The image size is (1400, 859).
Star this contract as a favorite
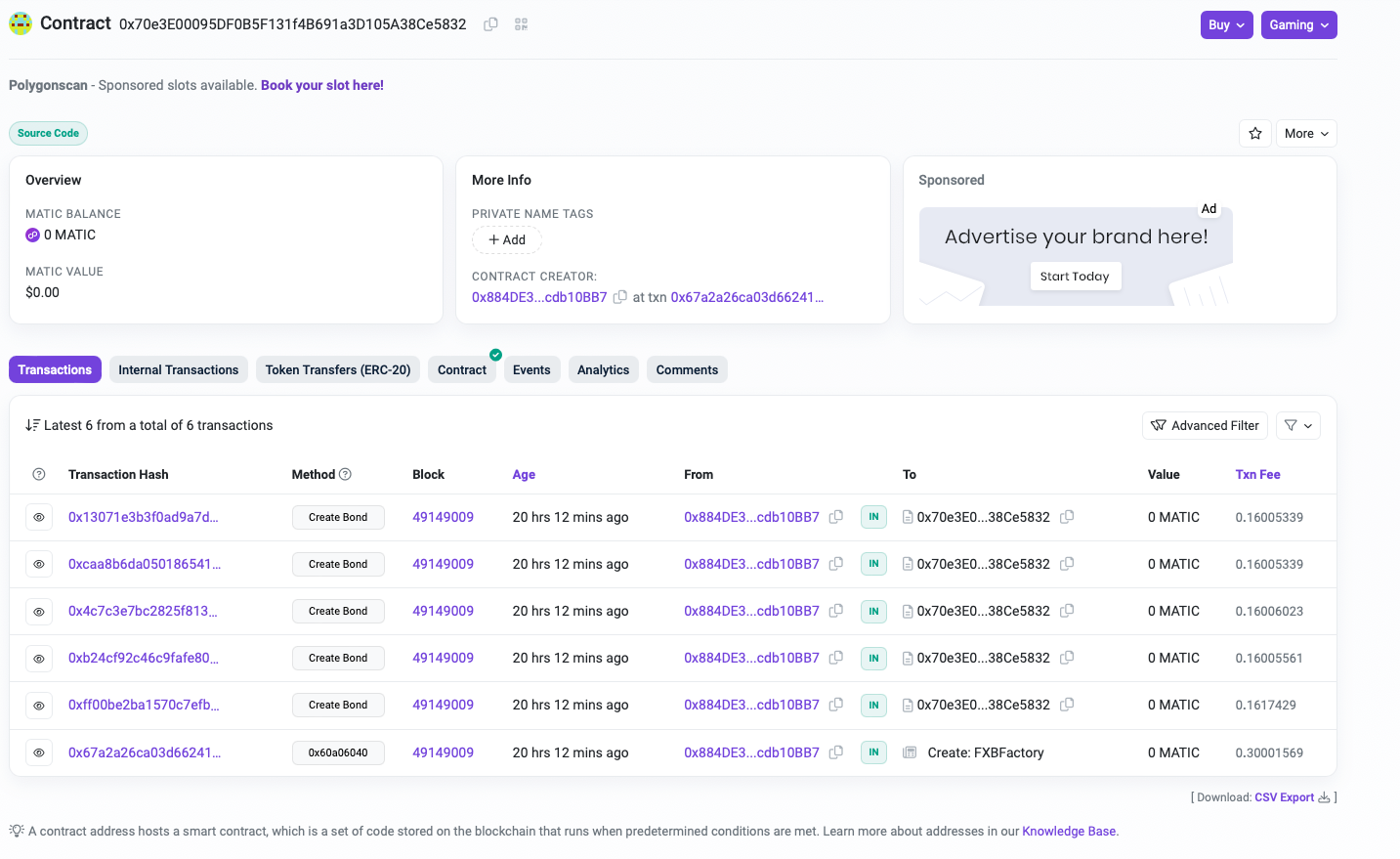click(x=1255, y=134)
